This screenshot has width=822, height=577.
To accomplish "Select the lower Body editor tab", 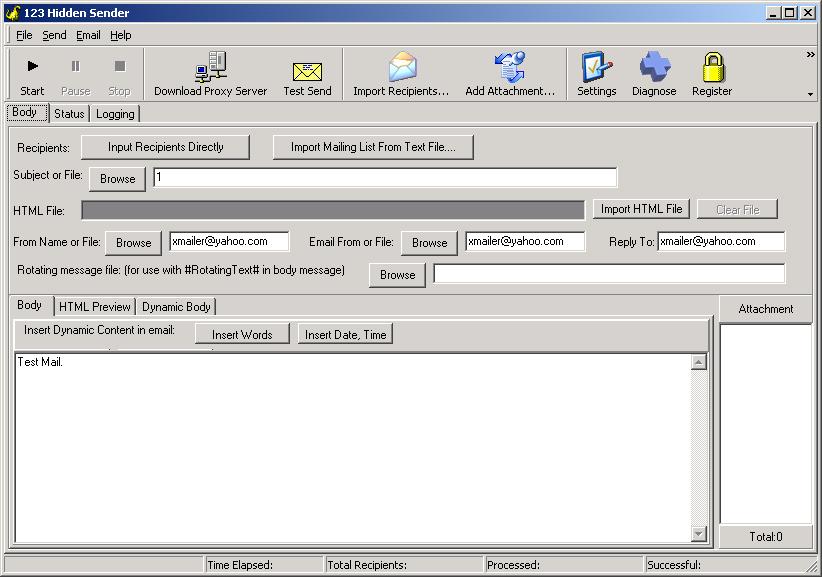I will click(29, 305).
